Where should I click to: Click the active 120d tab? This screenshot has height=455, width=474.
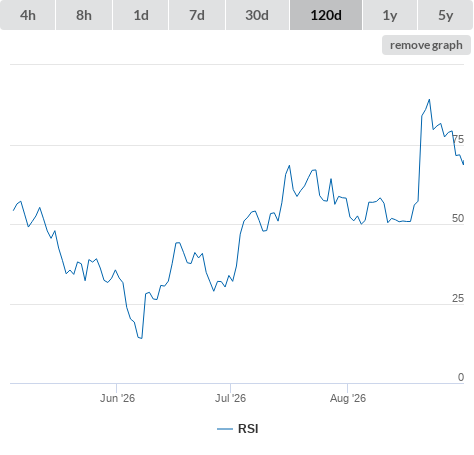[326, 15]
